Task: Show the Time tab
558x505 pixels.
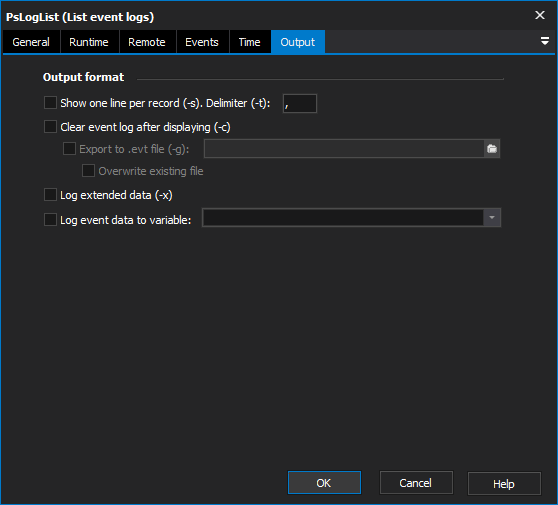Action: tap(249, 42)
